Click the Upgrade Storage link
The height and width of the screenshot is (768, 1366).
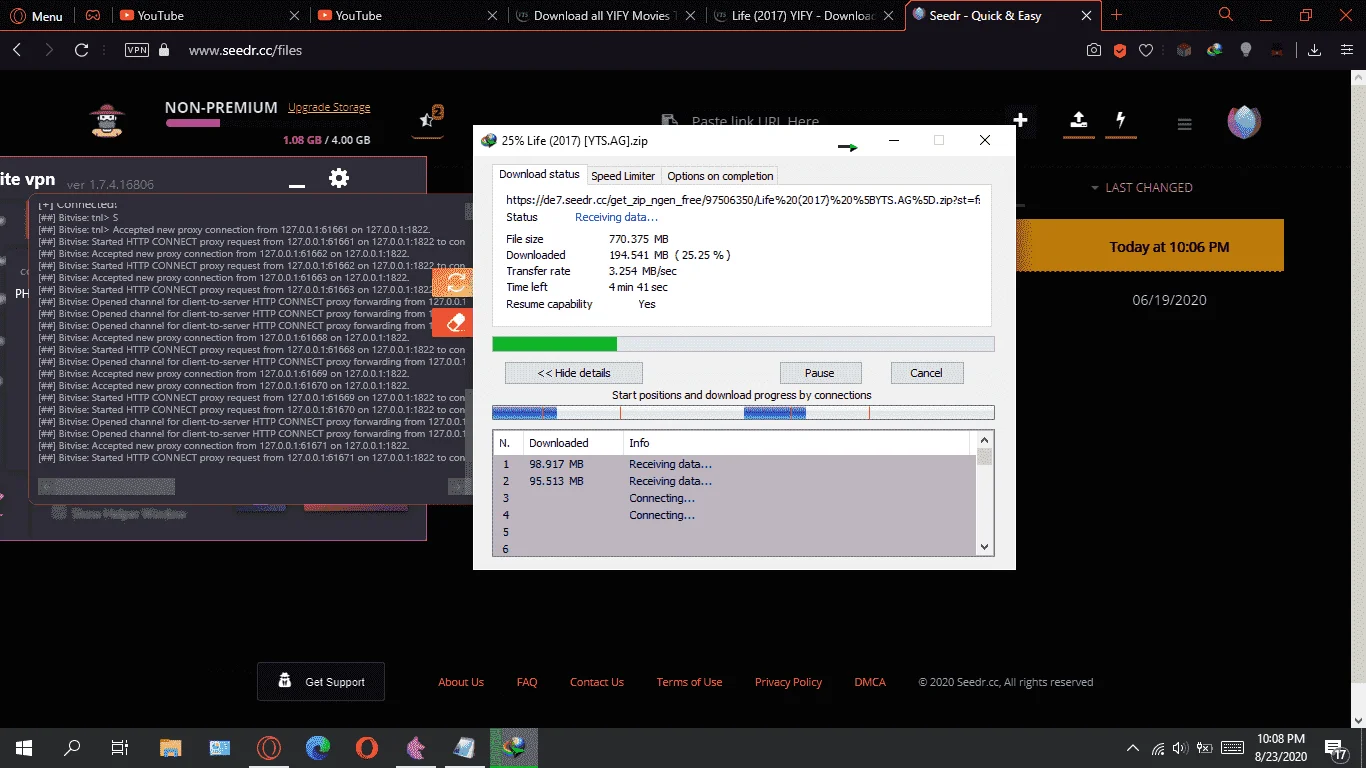[x=329, y=107]
